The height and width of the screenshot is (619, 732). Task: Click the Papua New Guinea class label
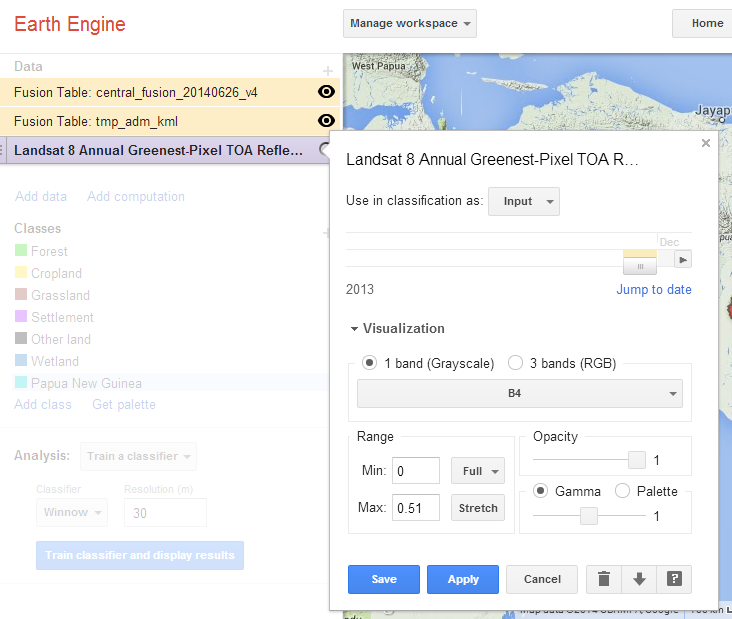(86, 383)
